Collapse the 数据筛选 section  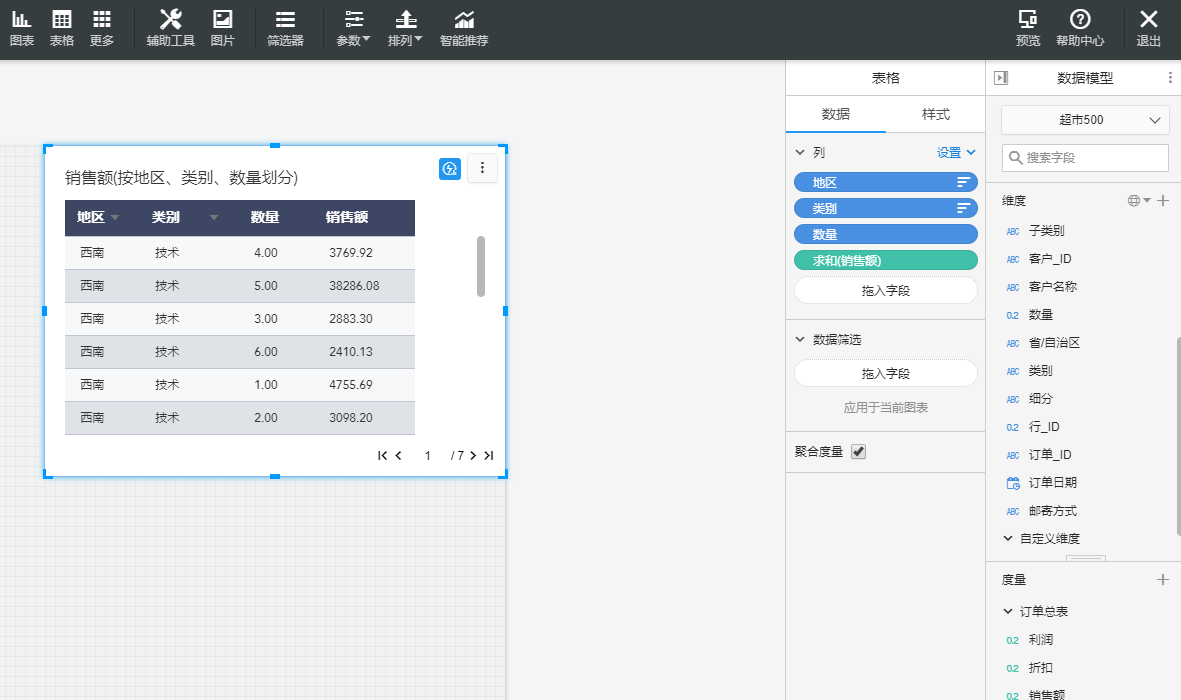(x=800, y=340)
